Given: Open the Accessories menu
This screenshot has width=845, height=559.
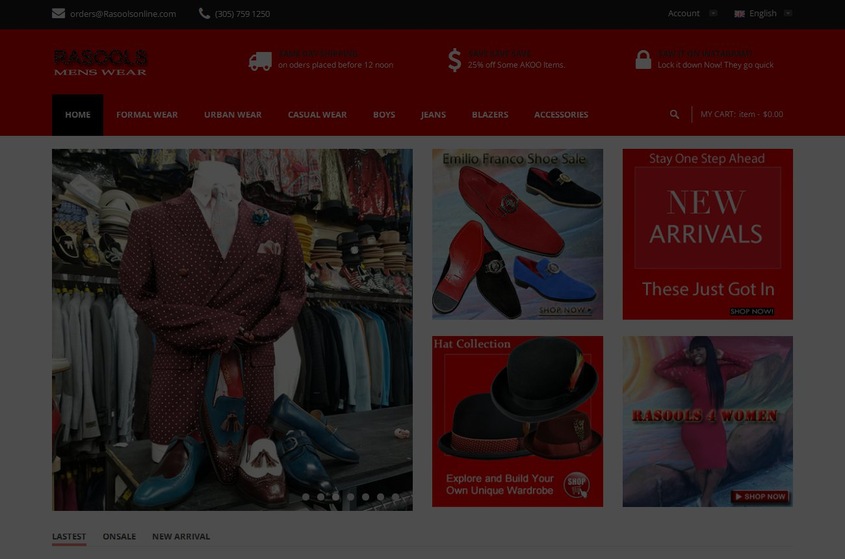Looking at the screenshot, I should [561, 115].
